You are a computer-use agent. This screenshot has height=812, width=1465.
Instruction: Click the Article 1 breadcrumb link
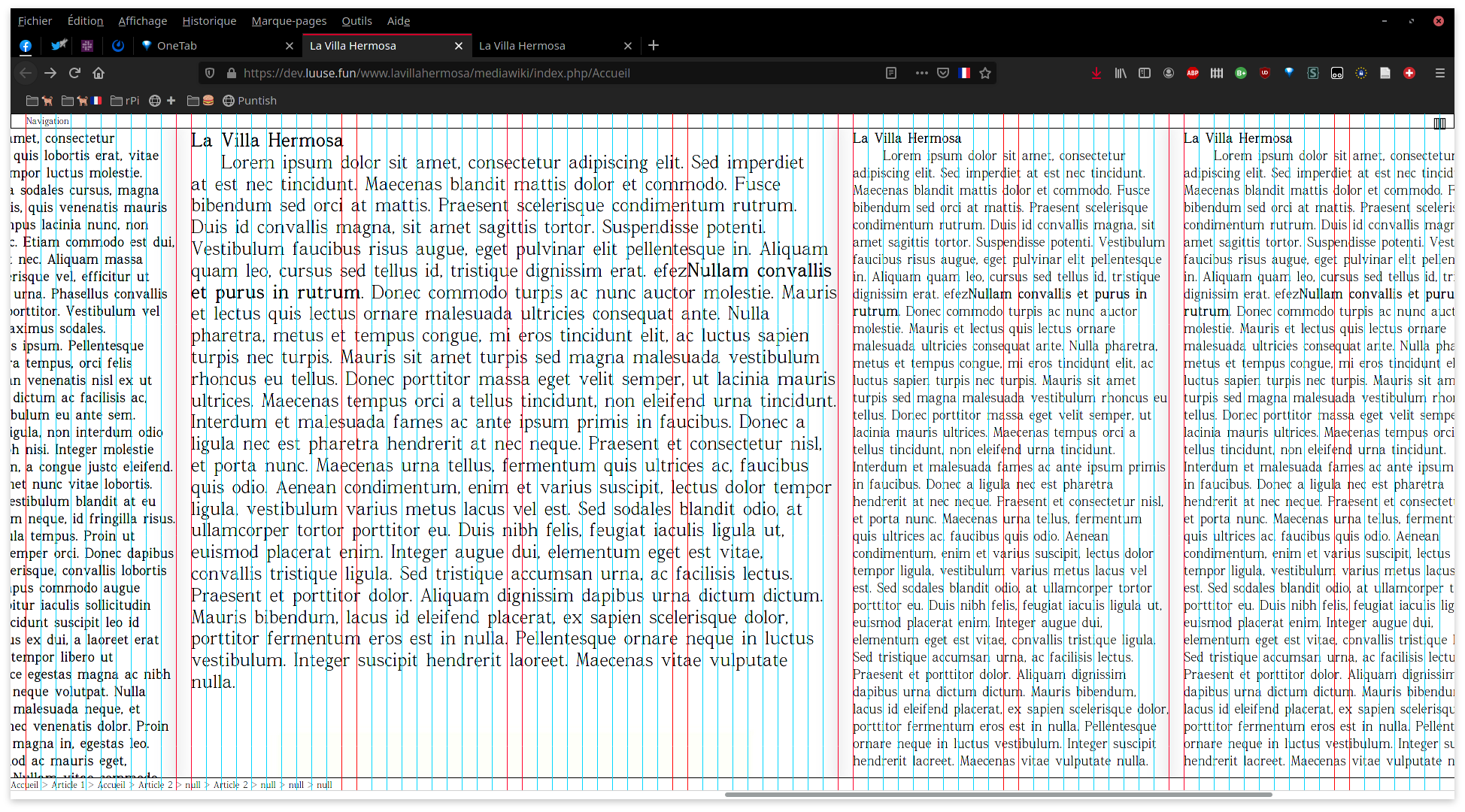[x=68, y=785]
